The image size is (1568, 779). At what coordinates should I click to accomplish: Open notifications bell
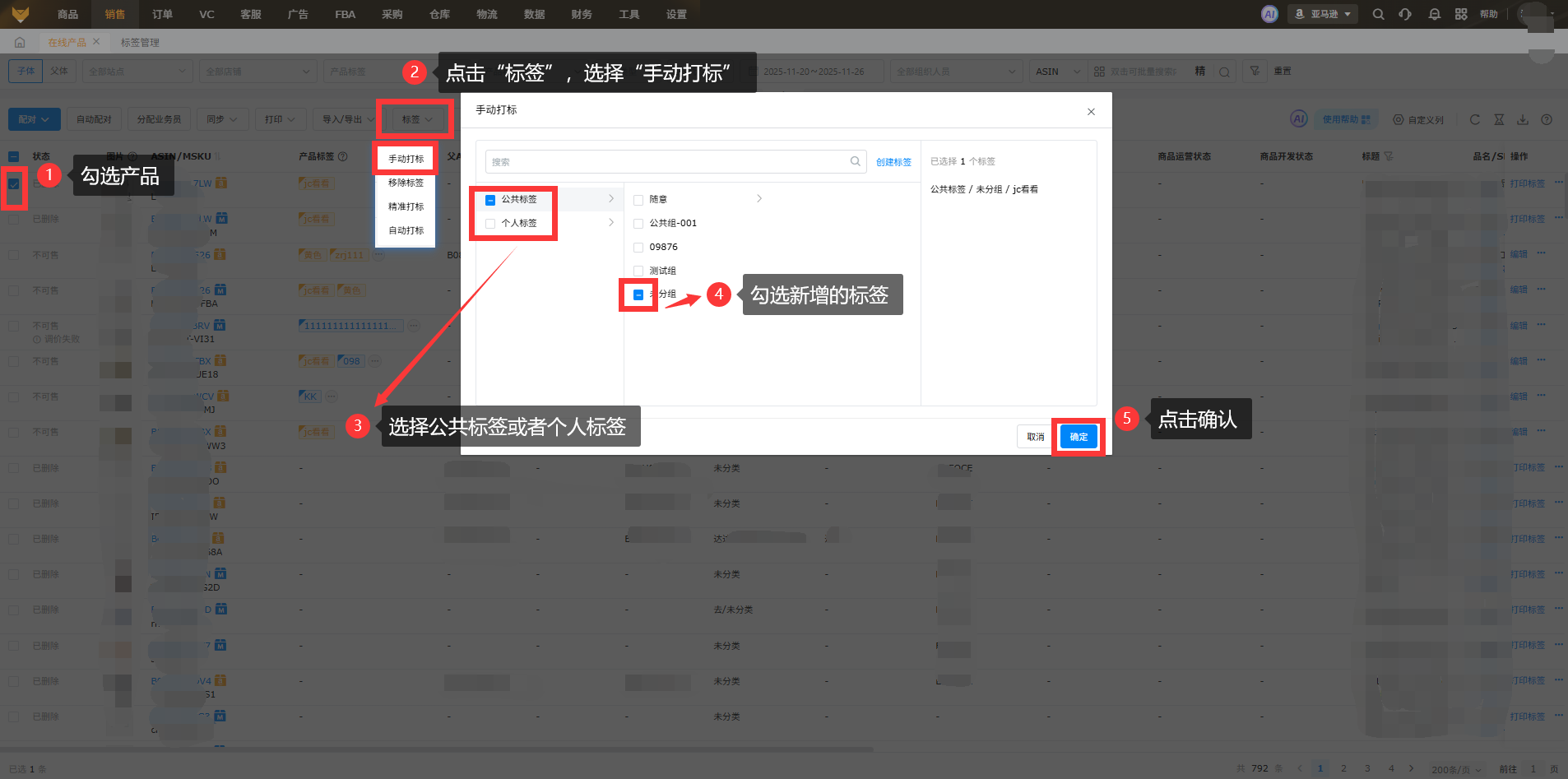(x=1434, y=14)
